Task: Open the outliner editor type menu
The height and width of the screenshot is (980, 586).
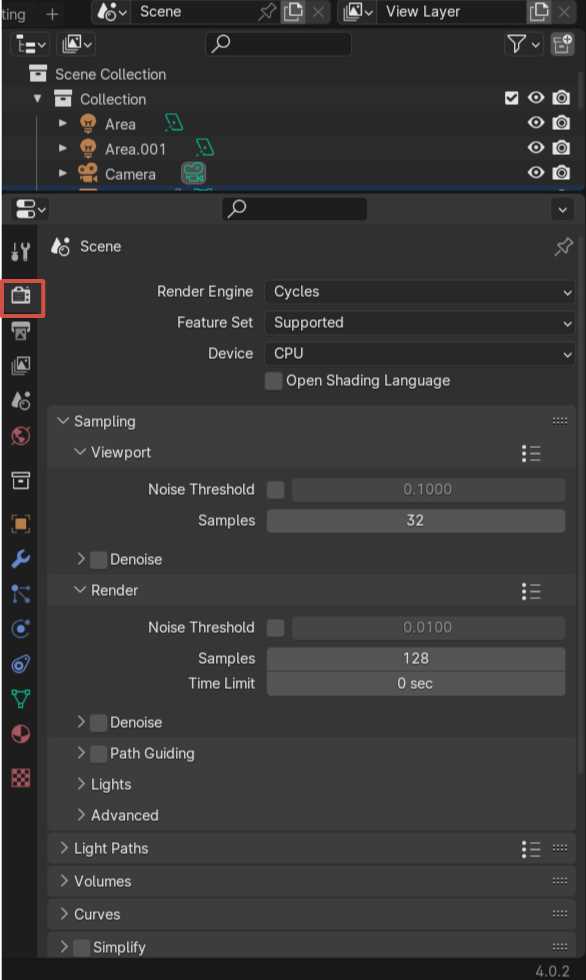Action: coord(30,44)
